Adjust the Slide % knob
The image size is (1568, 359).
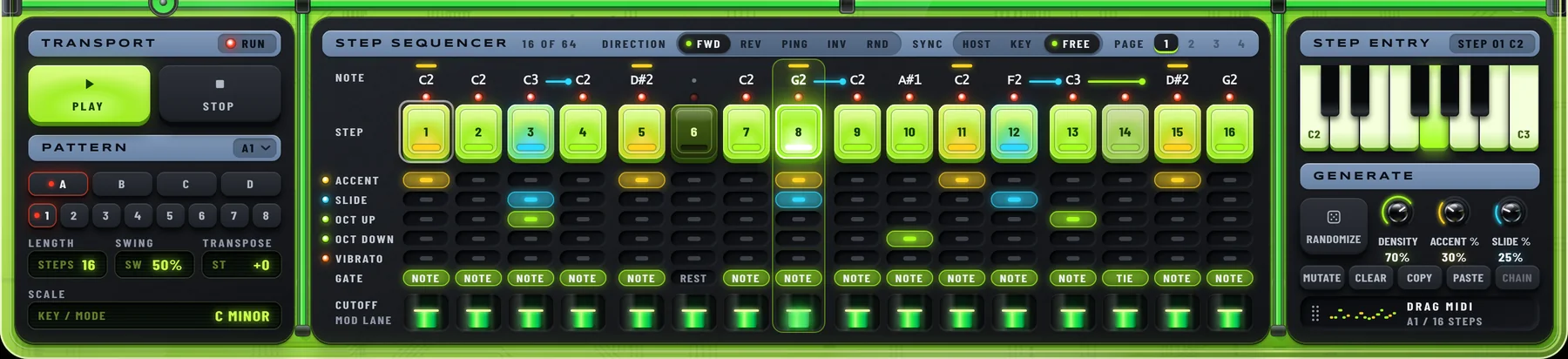1511,213
